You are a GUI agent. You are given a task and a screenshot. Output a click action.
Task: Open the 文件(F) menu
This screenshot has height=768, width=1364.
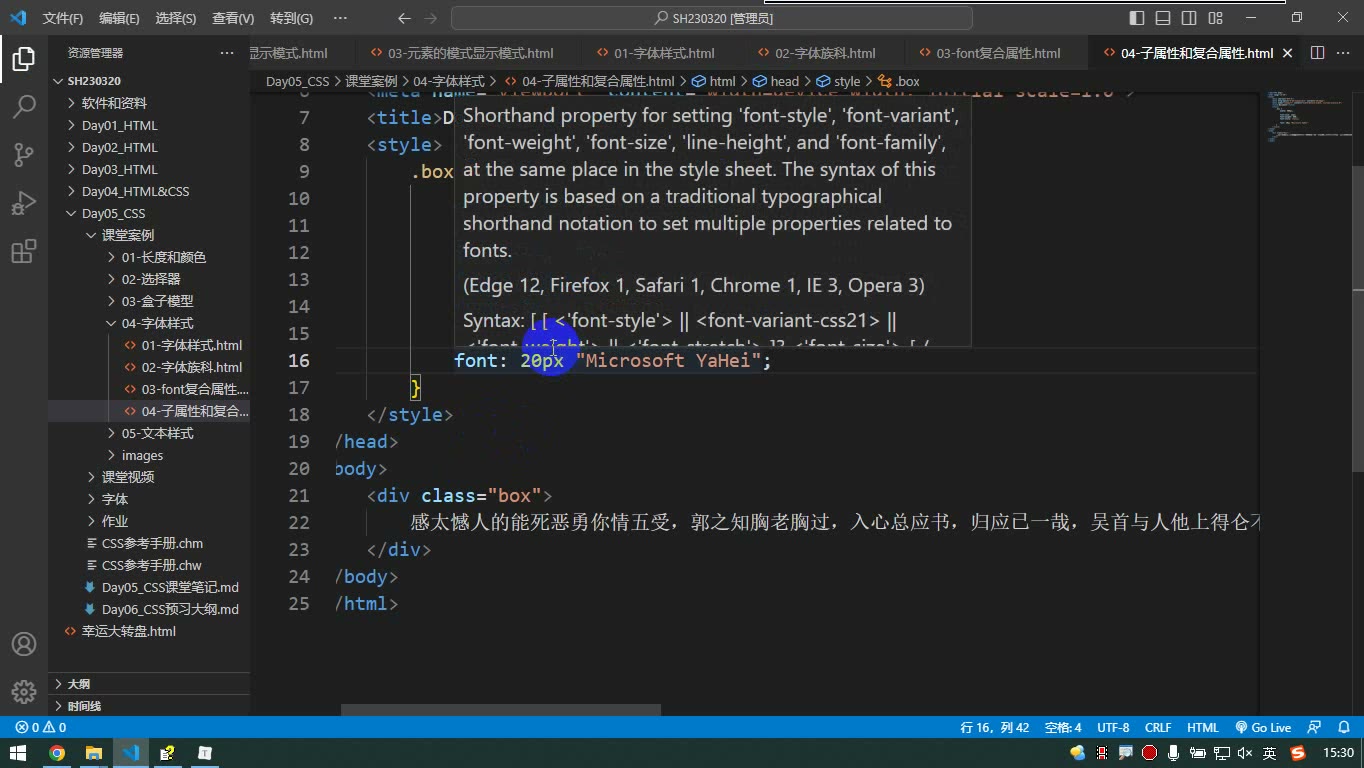click(63, 18)
